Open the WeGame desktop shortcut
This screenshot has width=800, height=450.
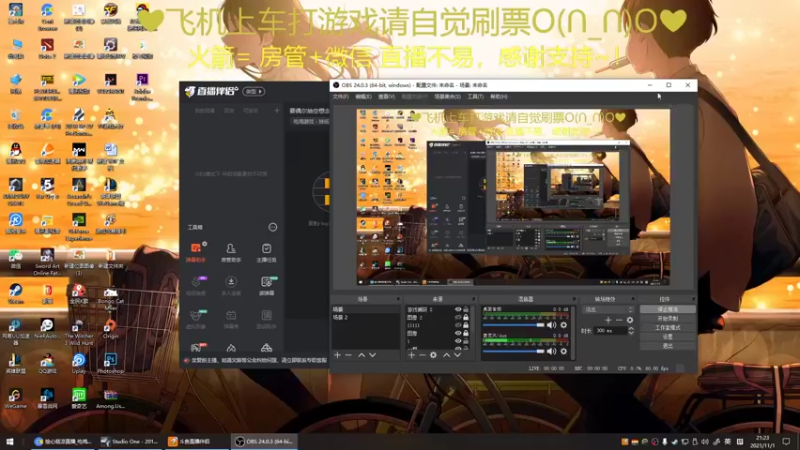[15, 398]
